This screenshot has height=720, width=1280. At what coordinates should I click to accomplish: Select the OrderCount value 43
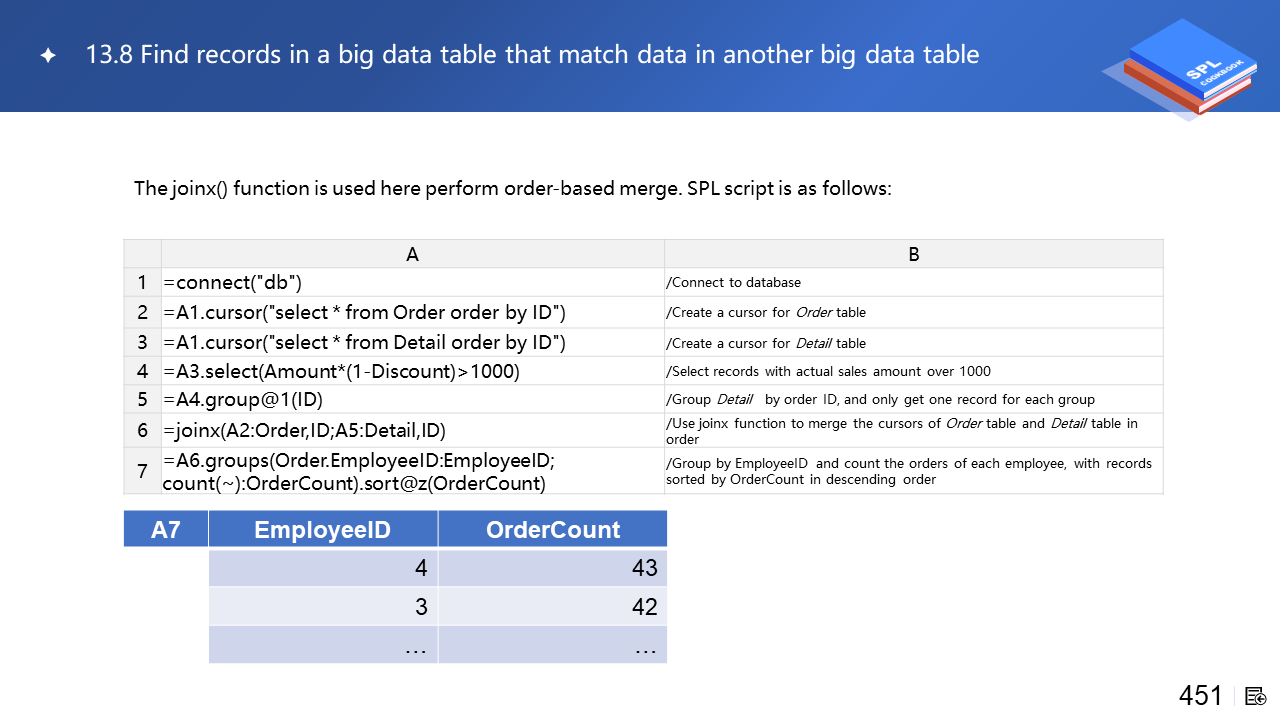point(552,568)
